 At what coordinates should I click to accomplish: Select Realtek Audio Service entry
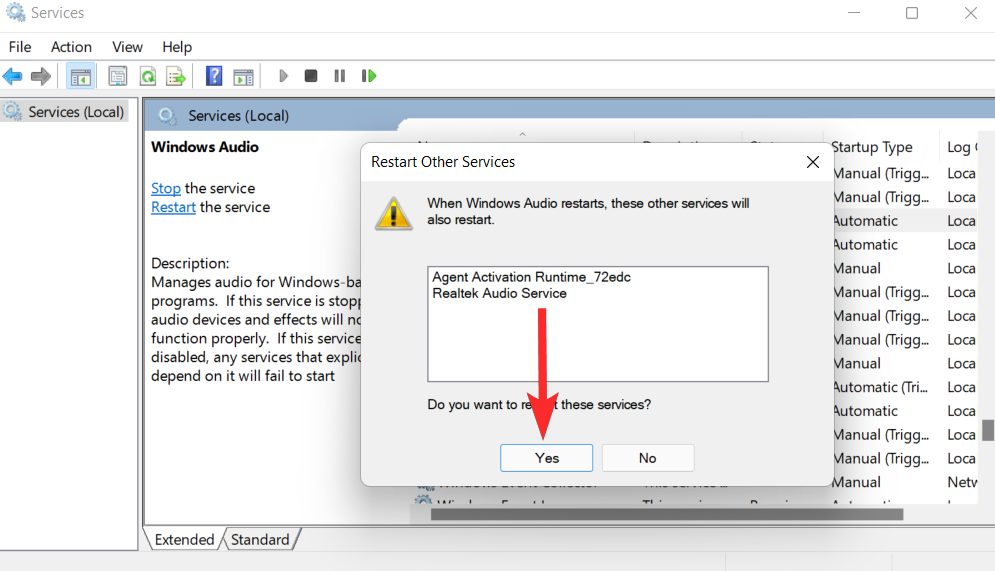tap(499, 293)
